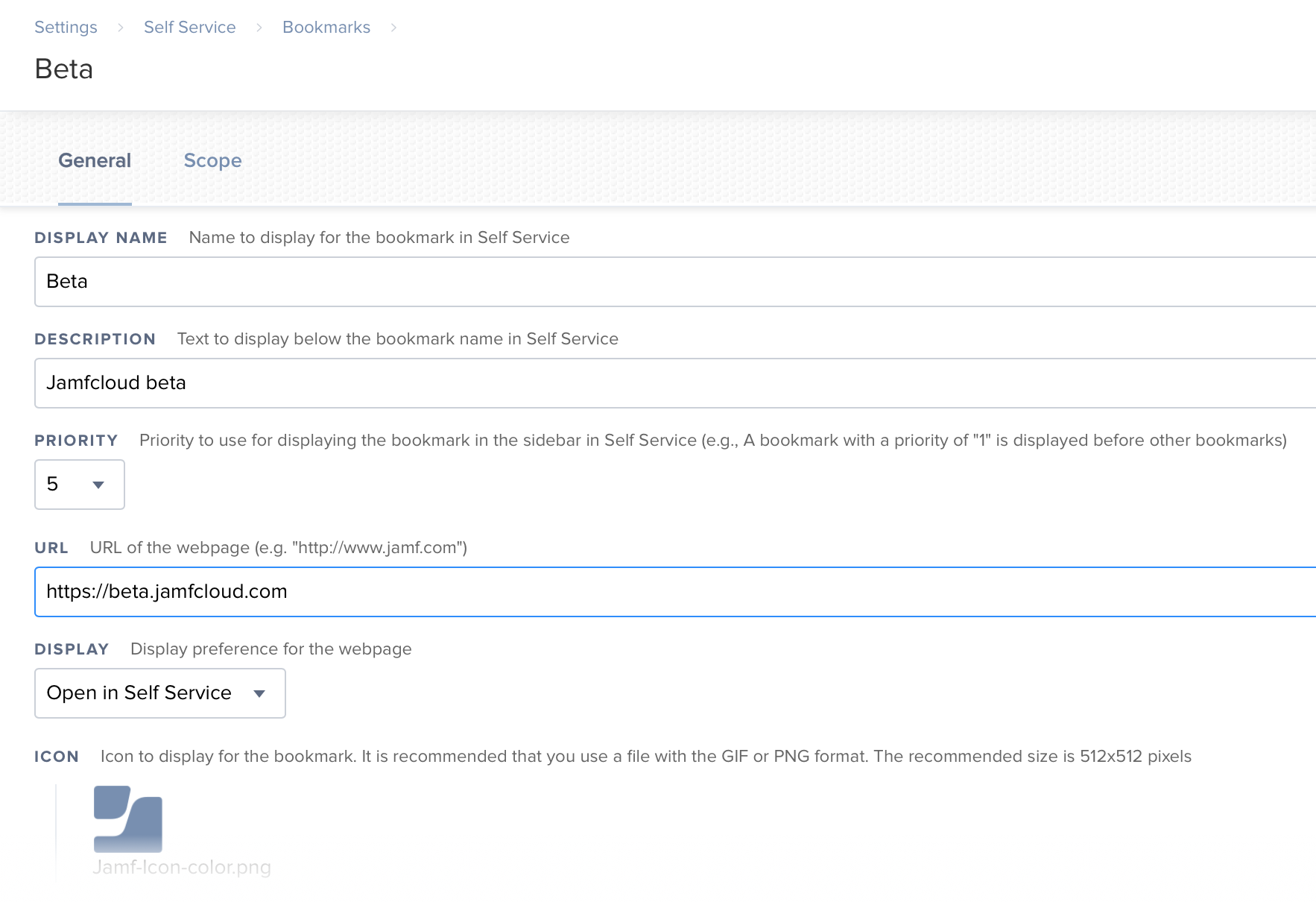Click the chevron after the Settings breadcrumb
Image resolution: width=1316 pixels, height=902 pixels.
pyautogui.click(x=120, y=28)
